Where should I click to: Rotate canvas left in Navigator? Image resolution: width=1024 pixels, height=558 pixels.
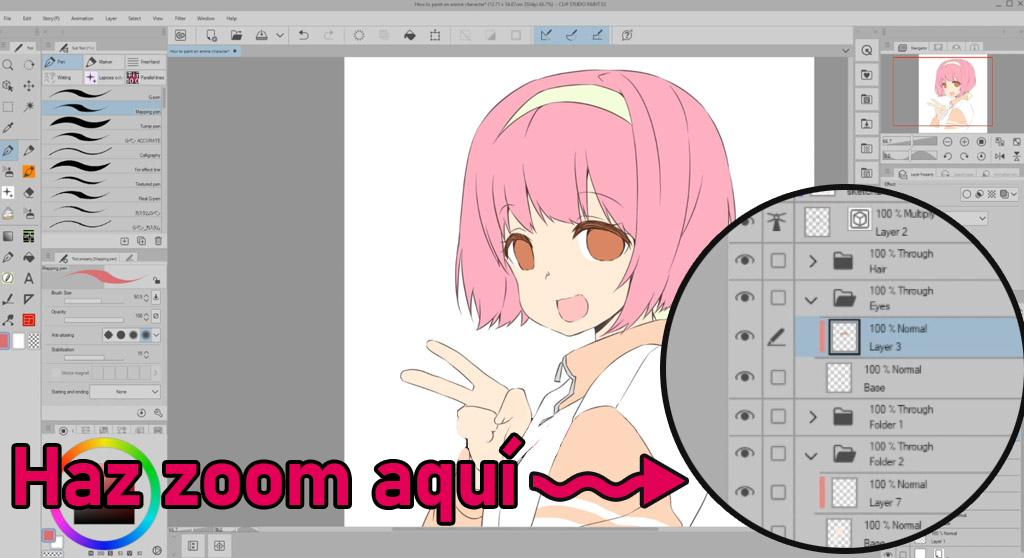pyautogui.click(x=947, y=156)
